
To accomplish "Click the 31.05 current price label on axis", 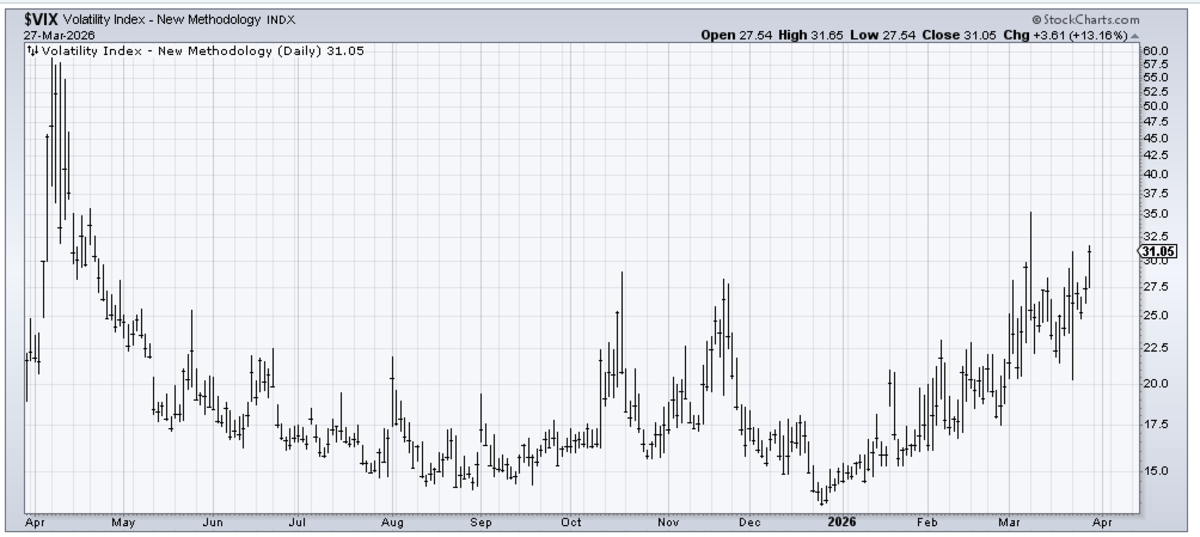I will pos(1156,251).
